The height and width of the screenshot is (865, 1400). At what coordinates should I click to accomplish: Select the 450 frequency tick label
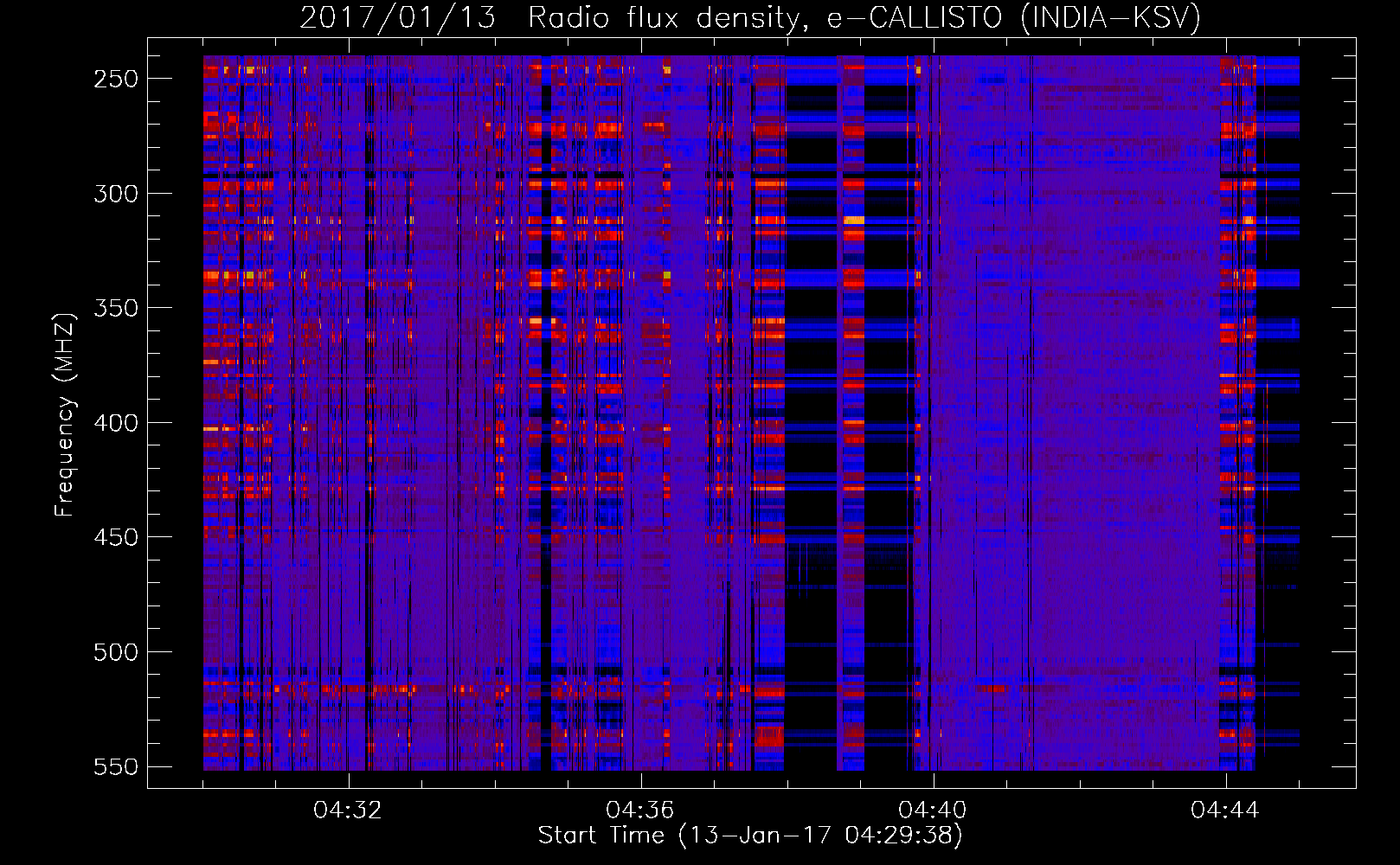(x=116, y=537)
